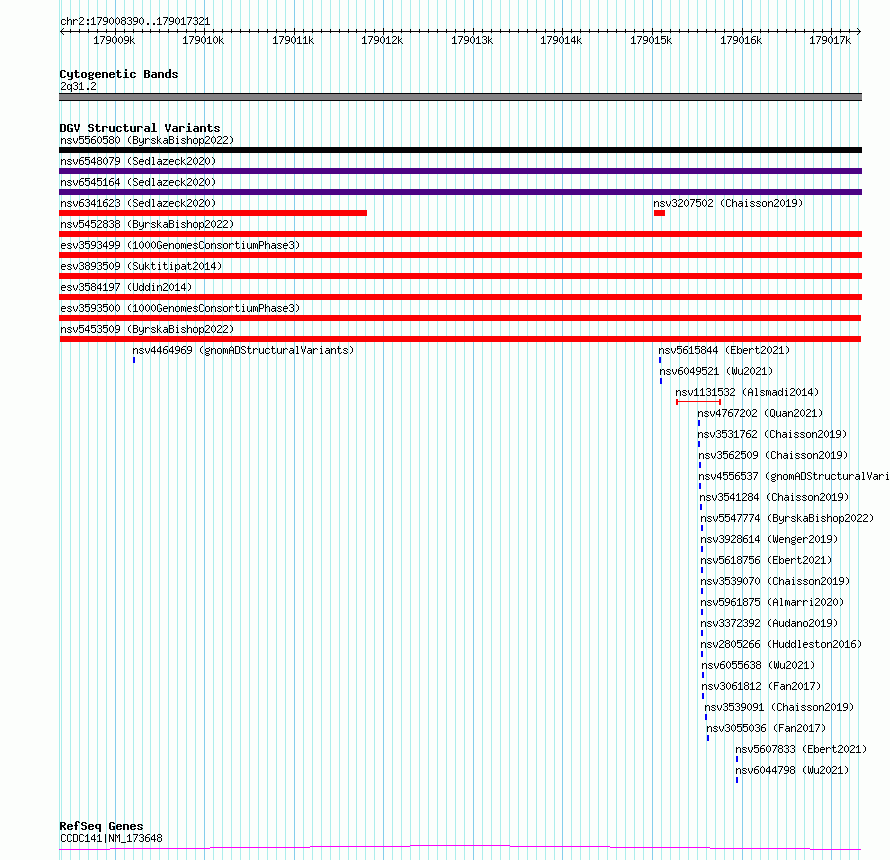Open nsv5547774 (ByrskaBishop2022) label

pos(787,518)
